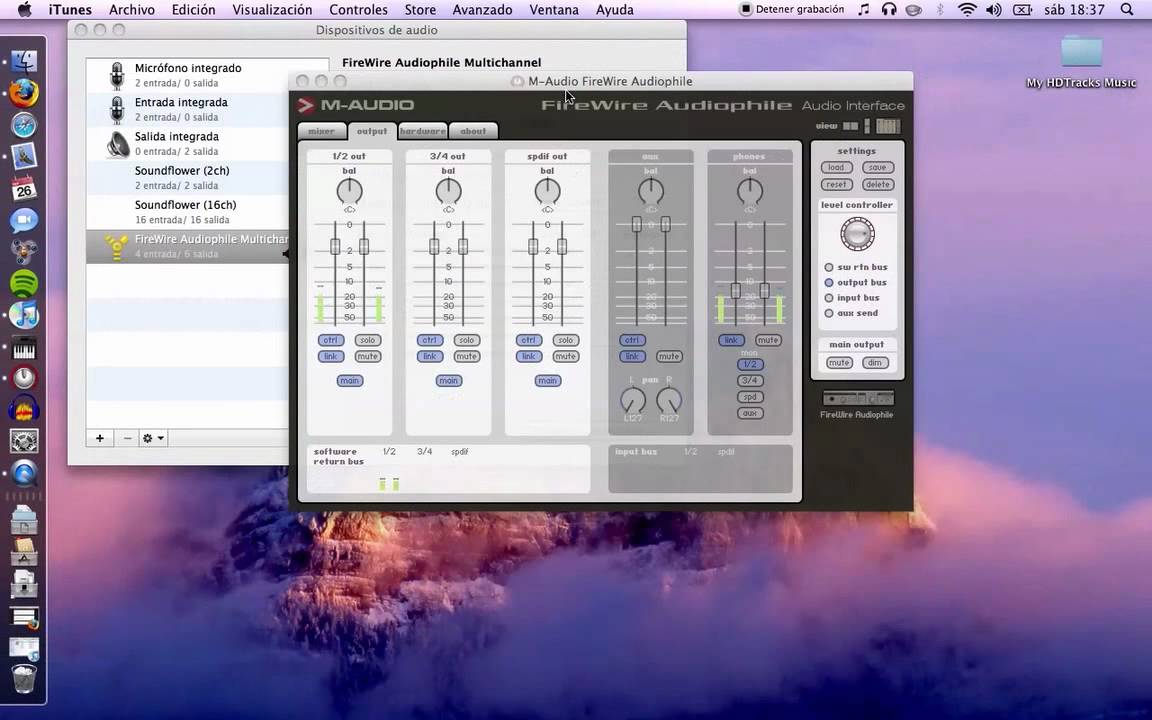Screen dimensions: 1152x720
Task: Mute the 3/4 out channel
Action: coord(467,356)
